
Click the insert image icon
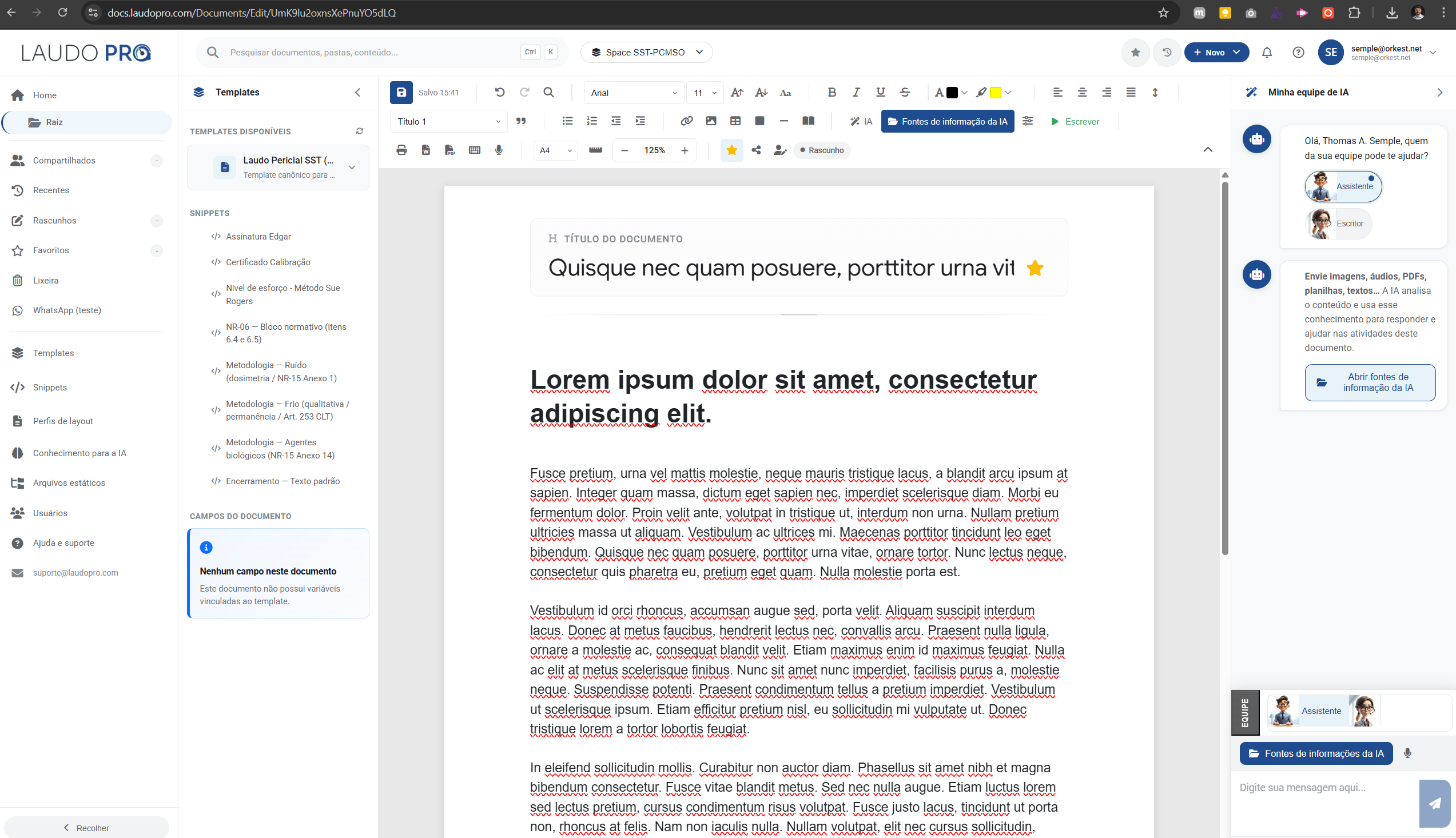pos(711,121)
